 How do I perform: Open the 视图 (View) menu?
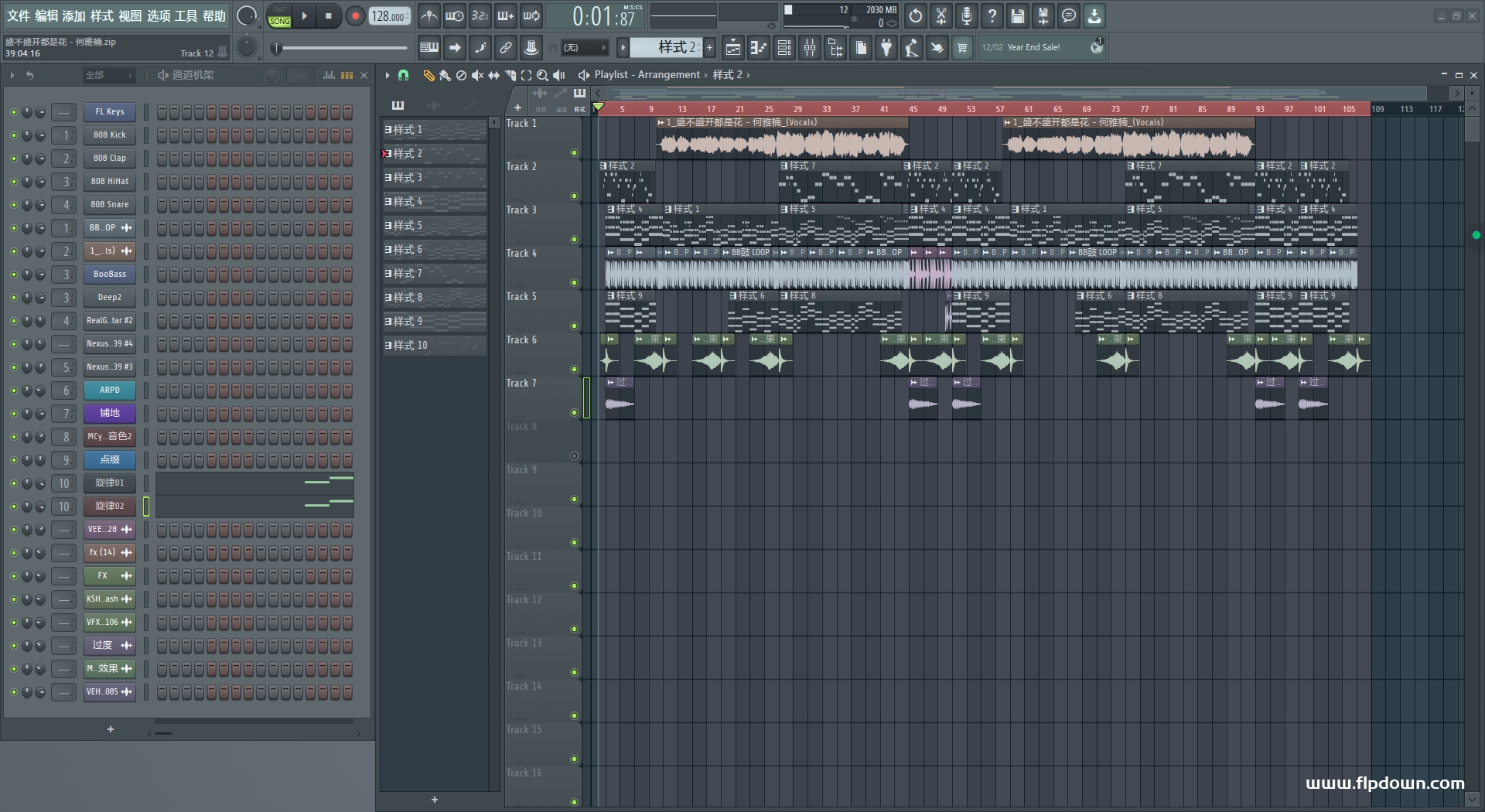click(130, 15)
